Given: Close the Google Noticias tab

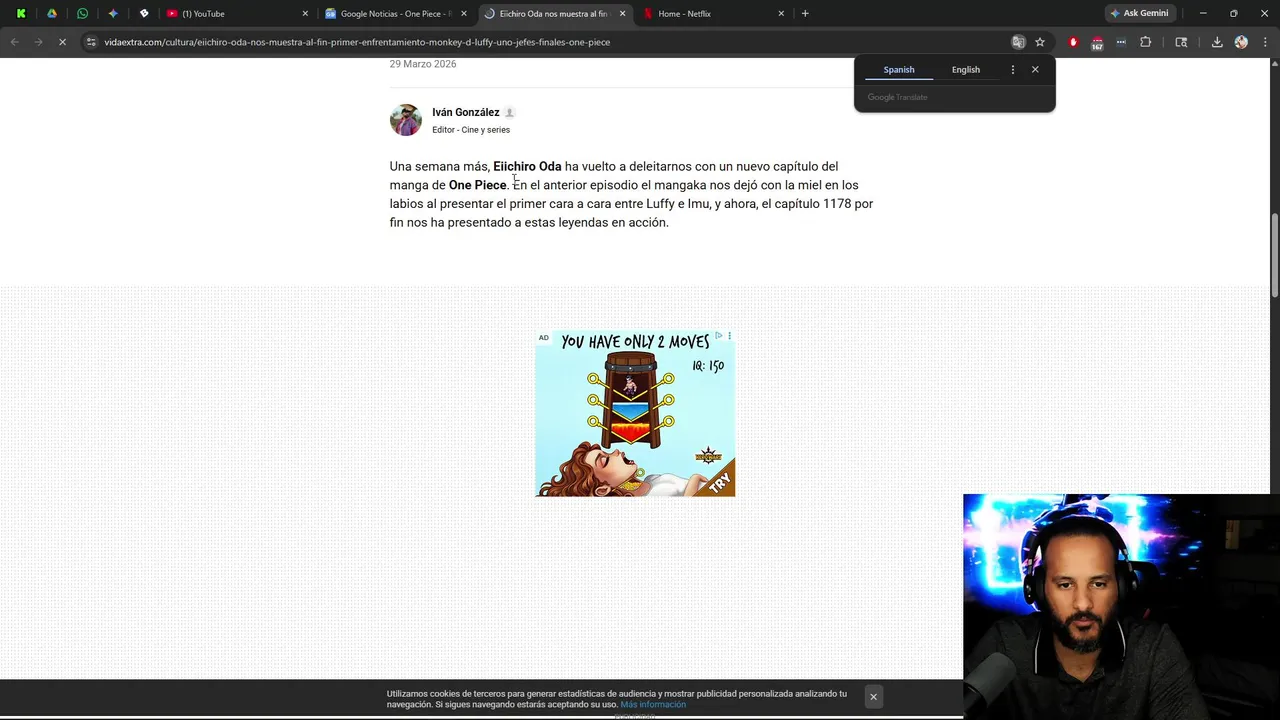Looking at the screenshot, I should tap(463, 13).
